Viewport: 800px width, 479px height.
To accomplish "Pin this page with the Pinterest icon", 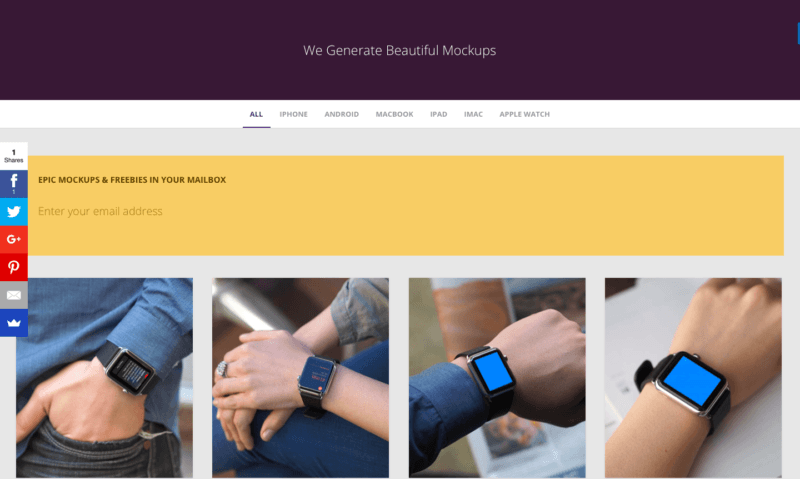I will pyautogui.click(x=14, y=267).
